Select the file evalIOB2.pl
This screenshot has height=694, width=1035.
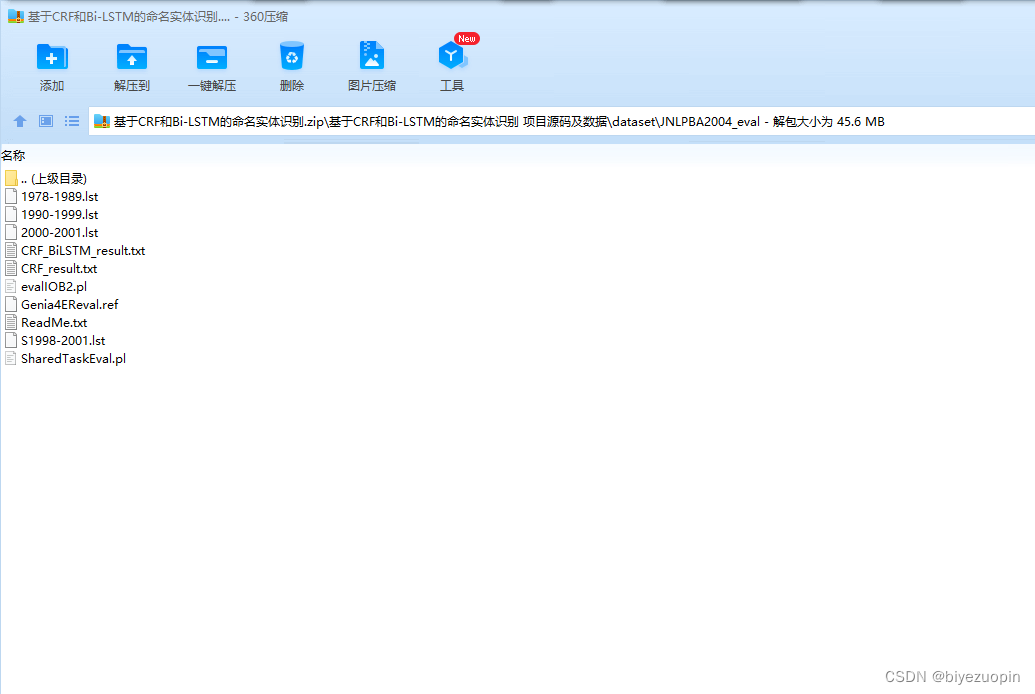point(54,287)
